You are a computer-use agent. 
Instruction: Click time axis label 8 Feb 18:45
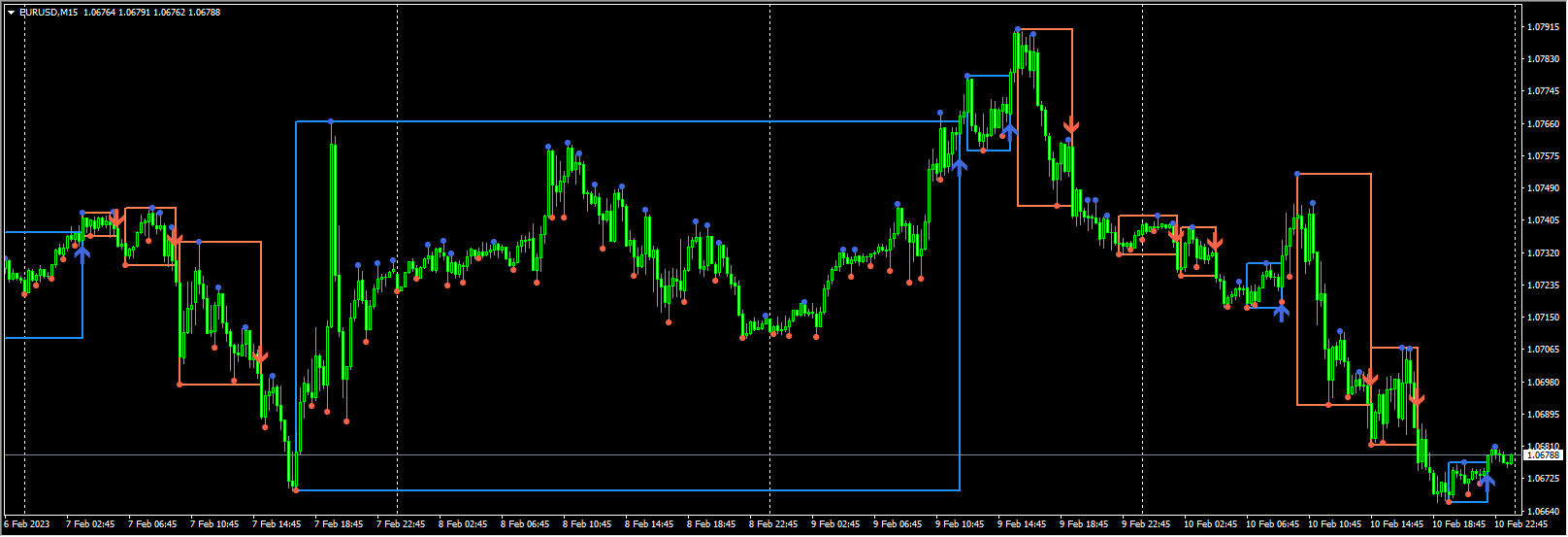click(x=711, y=524)
